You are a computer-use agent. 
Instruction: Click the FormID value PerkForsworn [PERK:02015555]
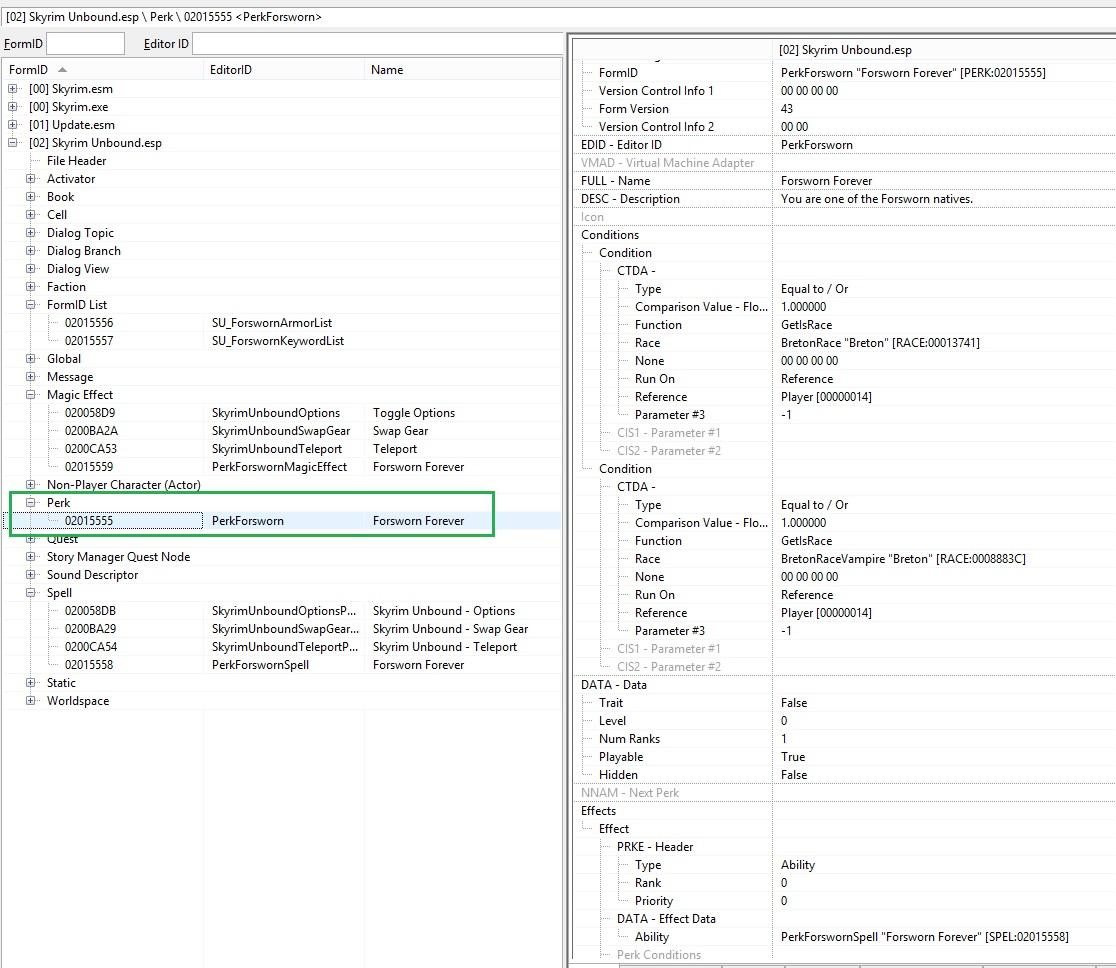(912, 73)
